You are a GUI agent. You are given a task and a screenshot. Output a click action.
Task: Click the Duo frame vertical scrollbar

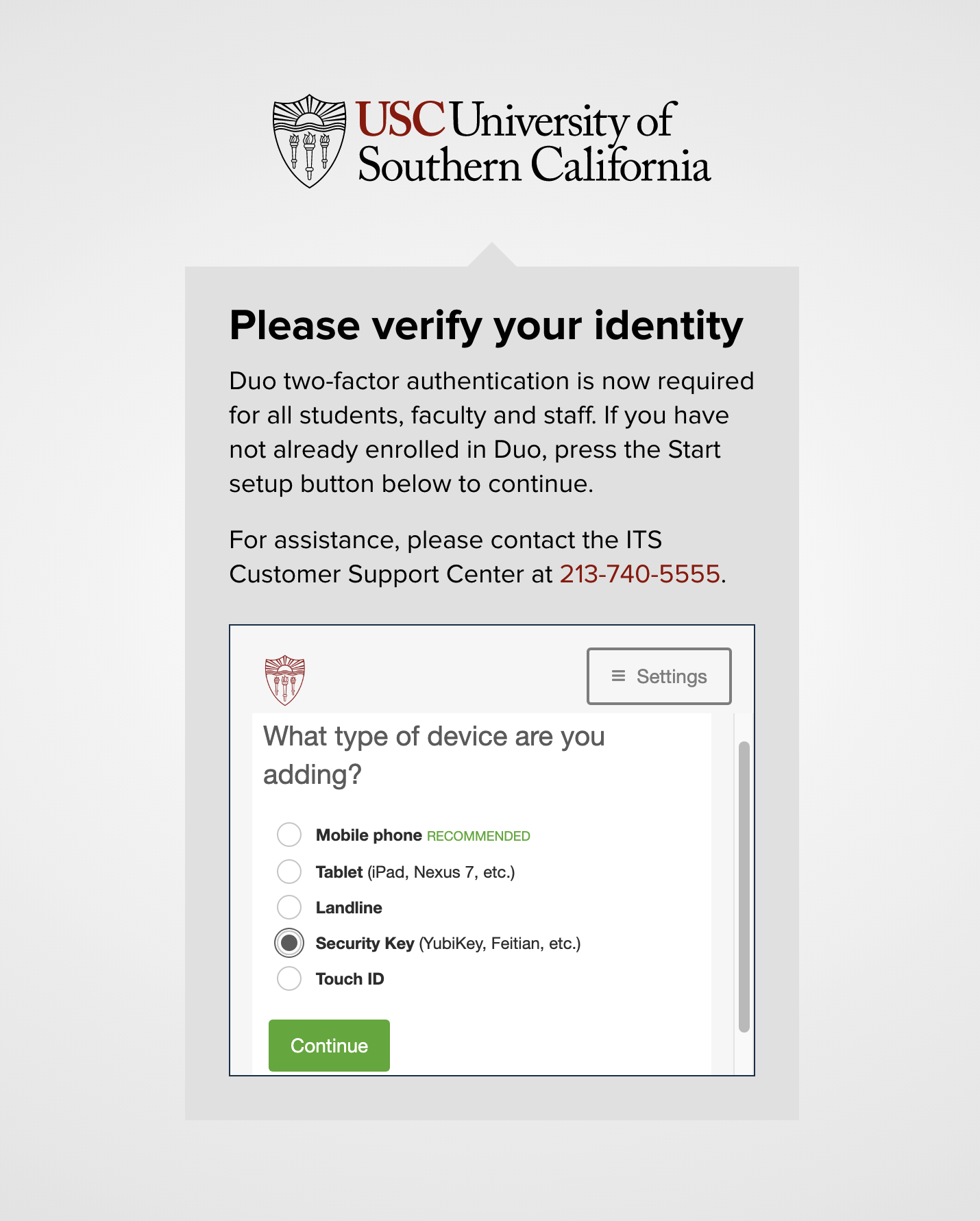[744, 886]
